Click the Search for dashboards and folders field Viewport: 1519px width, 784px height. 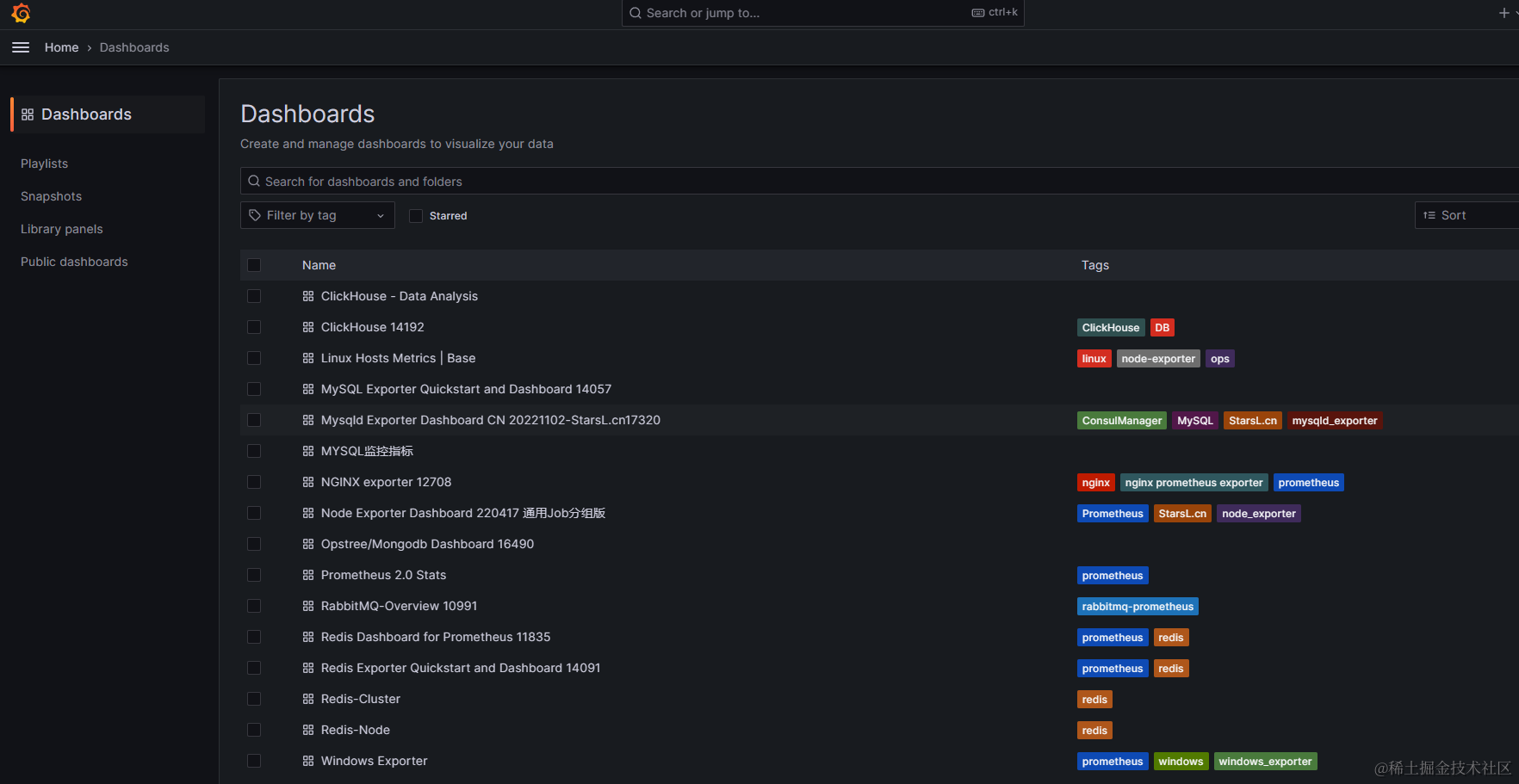(x=879, y=182)
